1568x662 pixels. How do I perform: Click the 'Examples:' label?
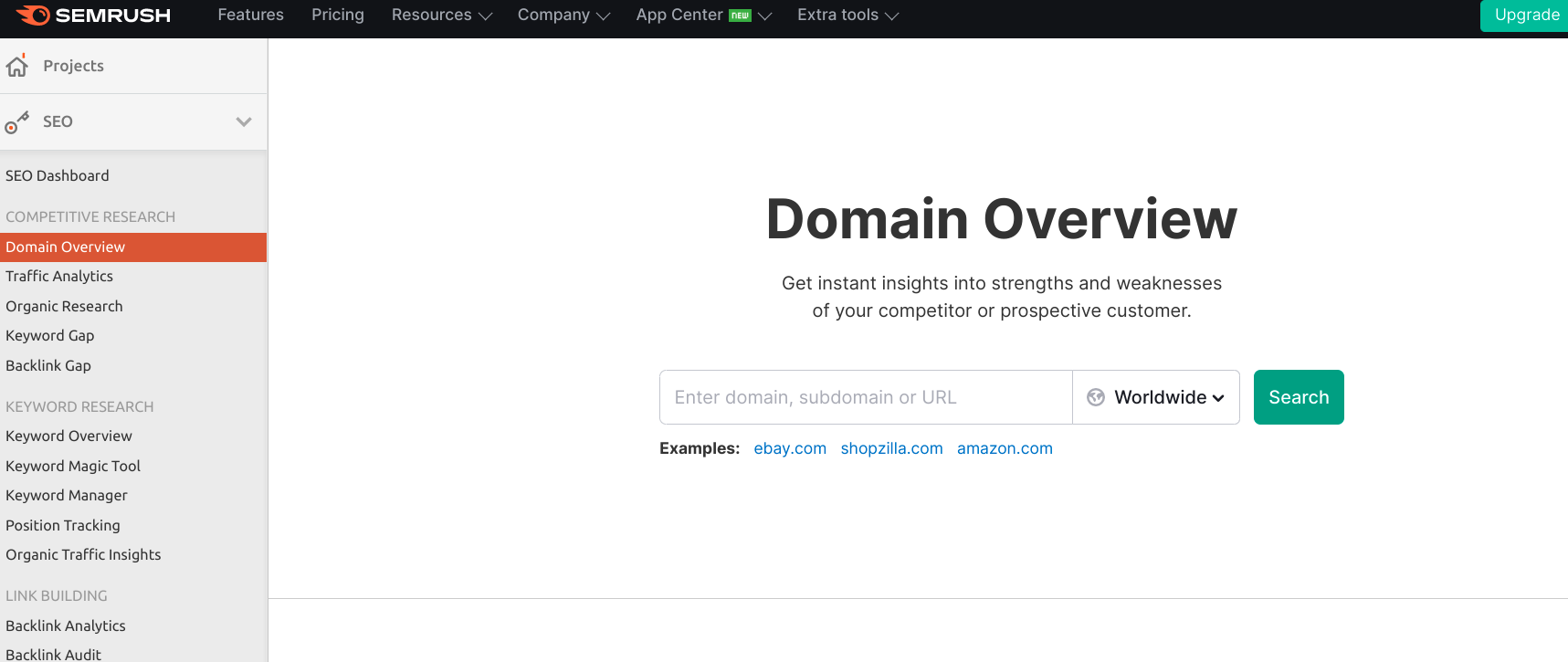(700, 448)
